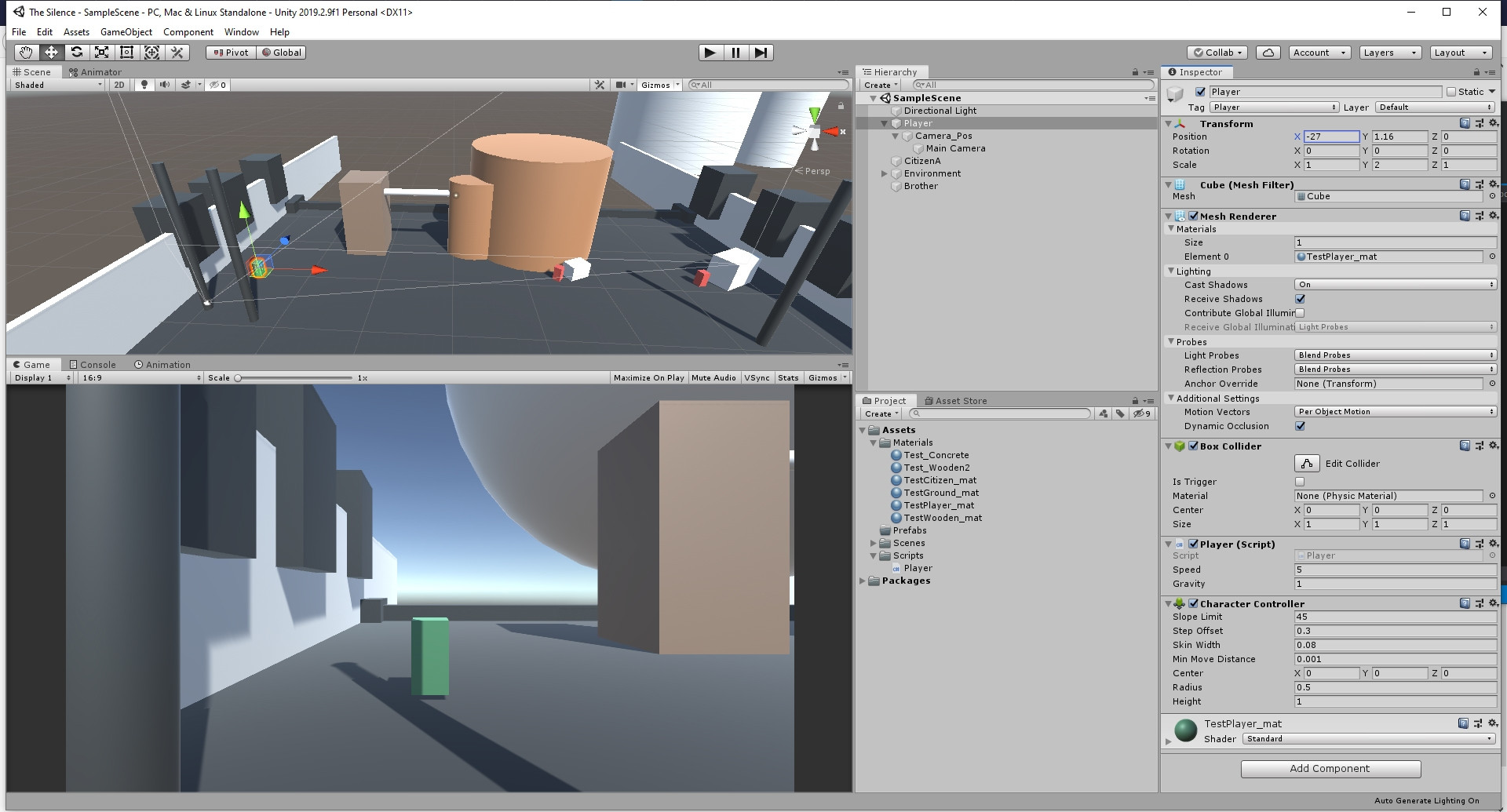Open Box Collider help reference icon
Image resolution: width=1507 pixels, height=812 pixels.
point(1465,446)
